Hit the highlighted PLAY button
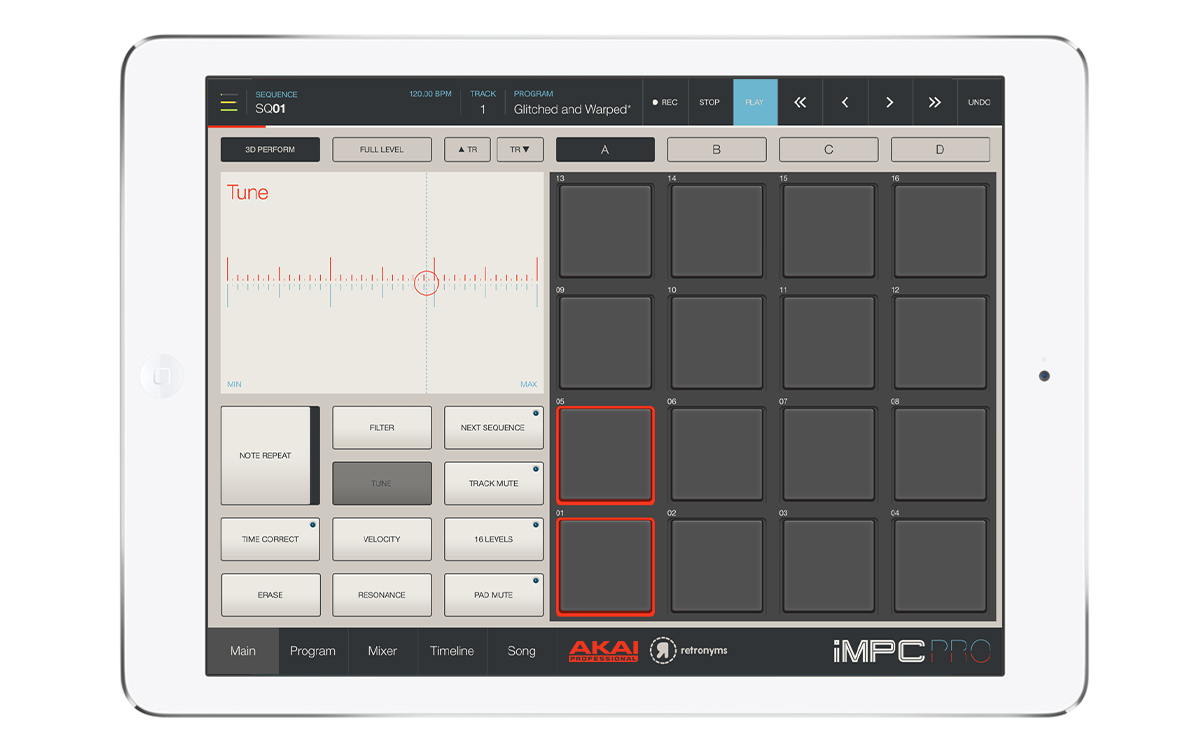This screenshot has height=750, width=1200. coord(754,102)
